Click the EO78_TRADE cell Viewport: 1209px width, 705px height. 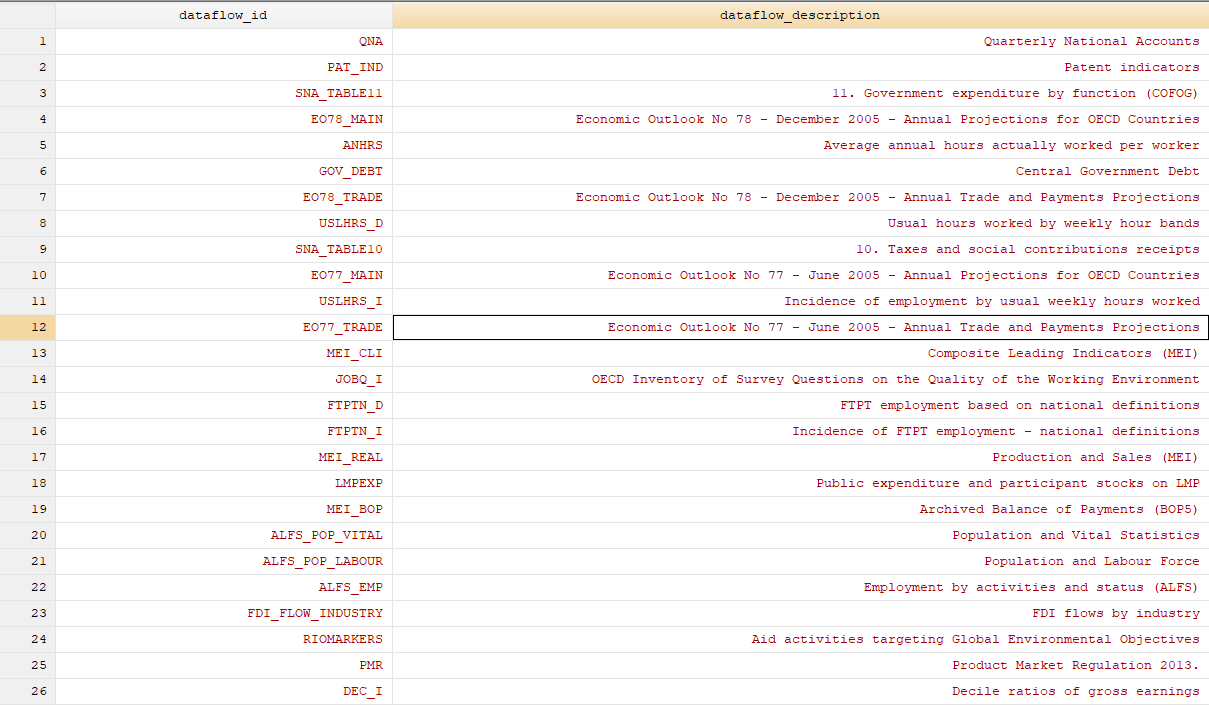tap(223, 197)
